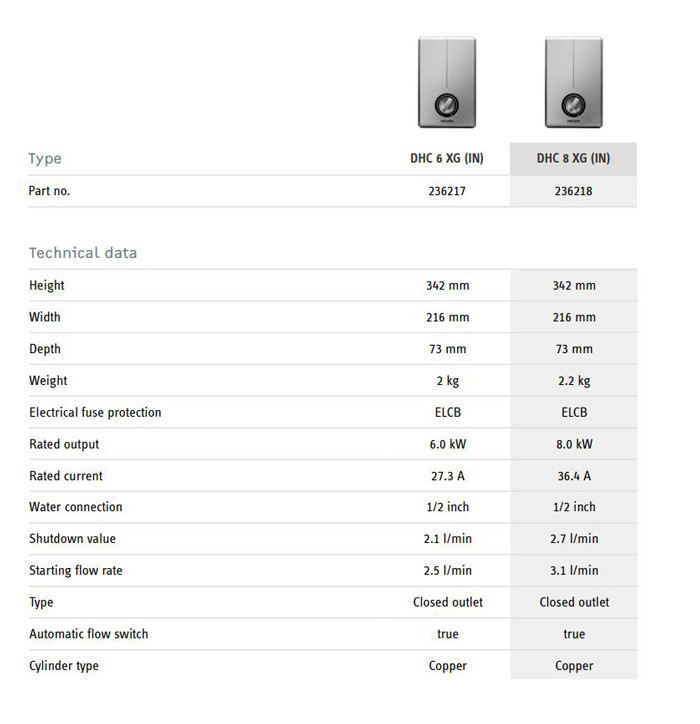This screenshot has width=700, height=724.
Task: Click the 'Technical data' heading
Action: coord(83,253)
